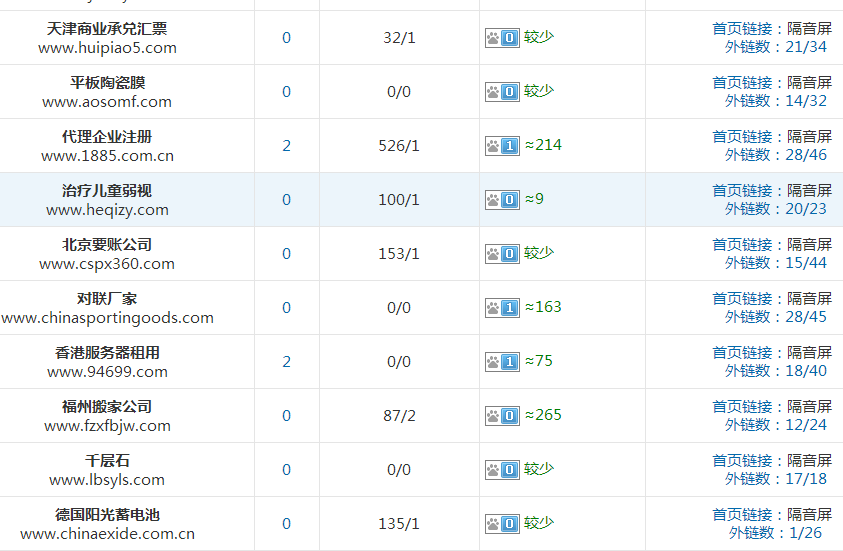Click 外链数 28/46 for www.1885.com.cn
The image size is (843, 551).
click(x=805, y=155)
